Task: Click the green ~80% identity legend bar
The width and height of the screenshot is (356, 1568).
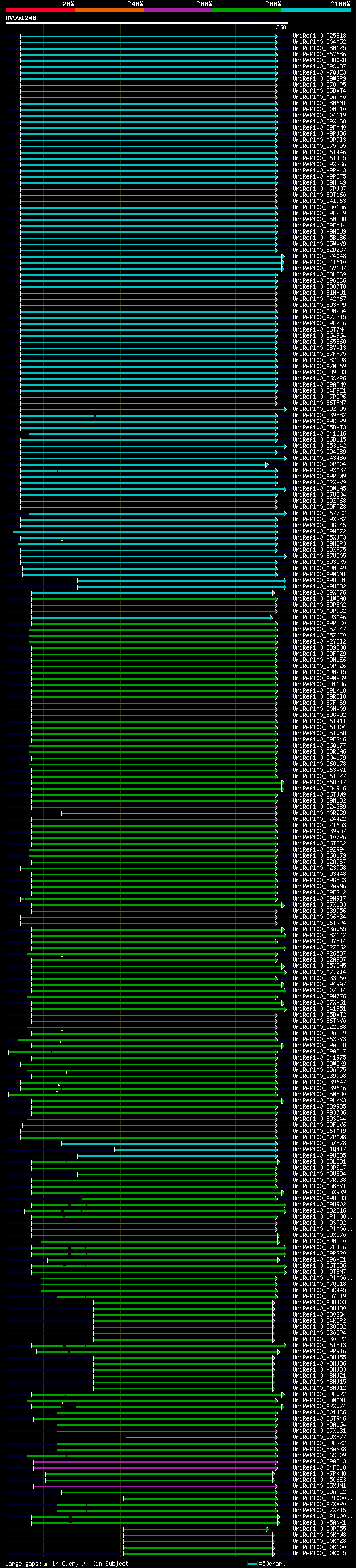Action: point(247,11)
